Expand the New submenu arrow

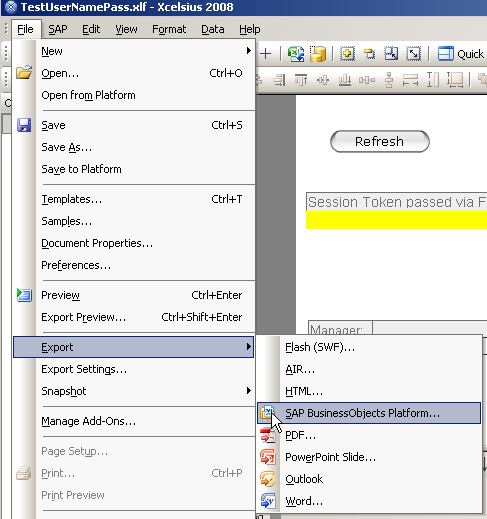(x=248, y=51)
